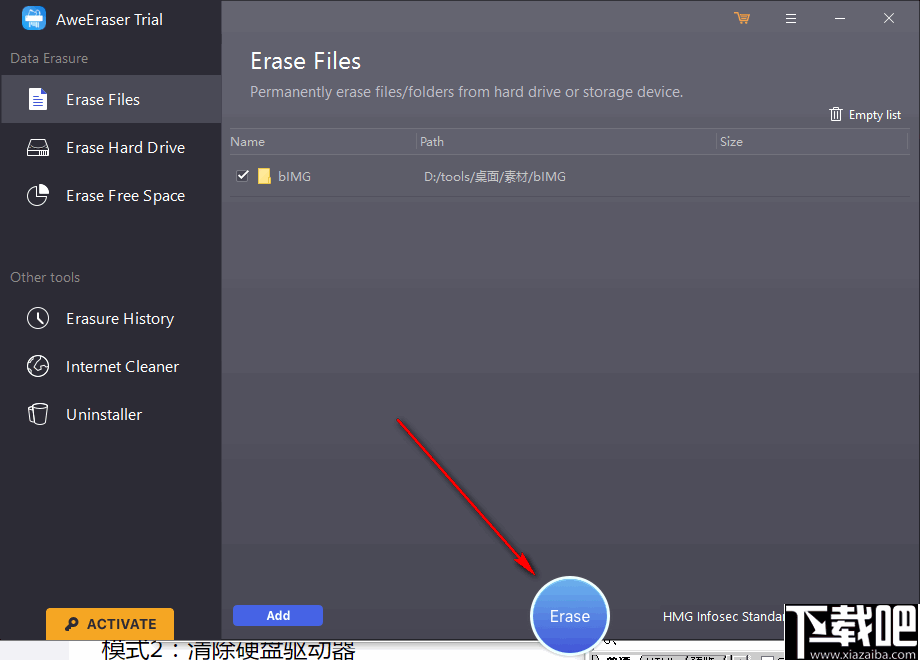The width and height of the screenshot is (920, 660).
Task: Click the trash icon beside Empty list
Action: (836, 114)
